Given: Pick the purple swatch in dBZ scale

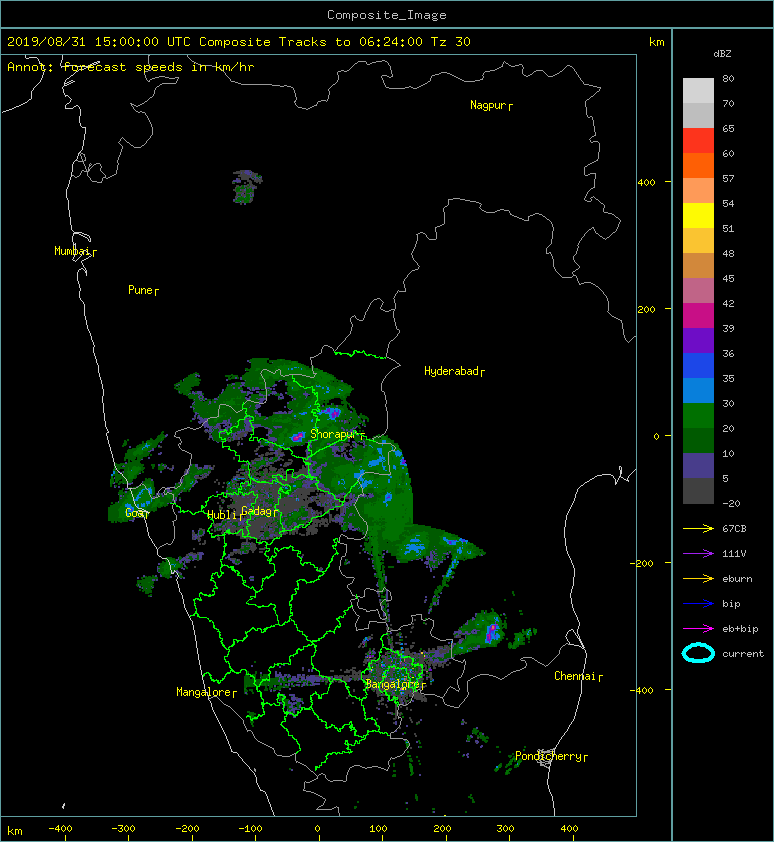Looking at the screenshot, I should pyautogui.click(x=698, y=340).
